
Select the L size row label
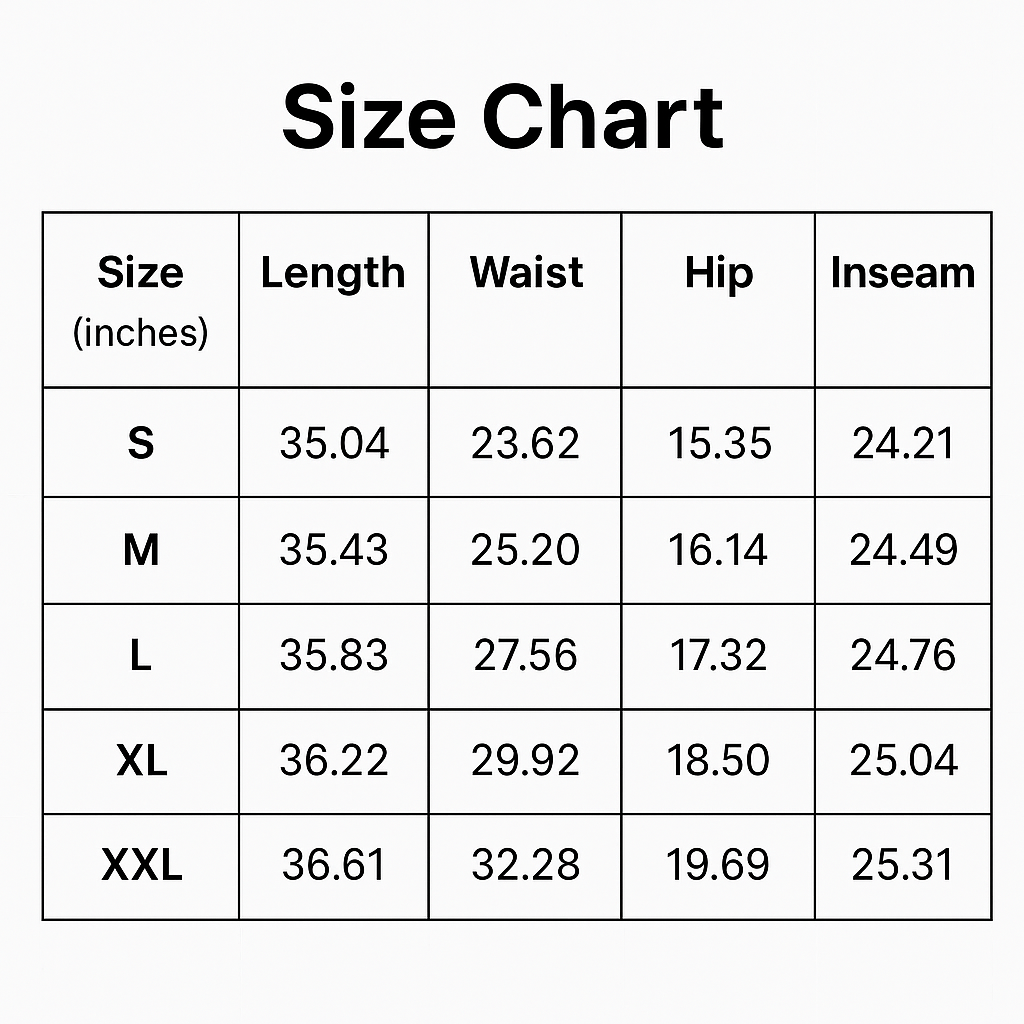[141, 656]
